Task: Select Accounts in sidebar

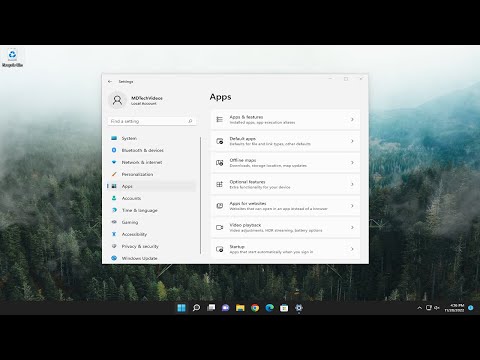Action: pyautogui.click(x=152, y=198)
